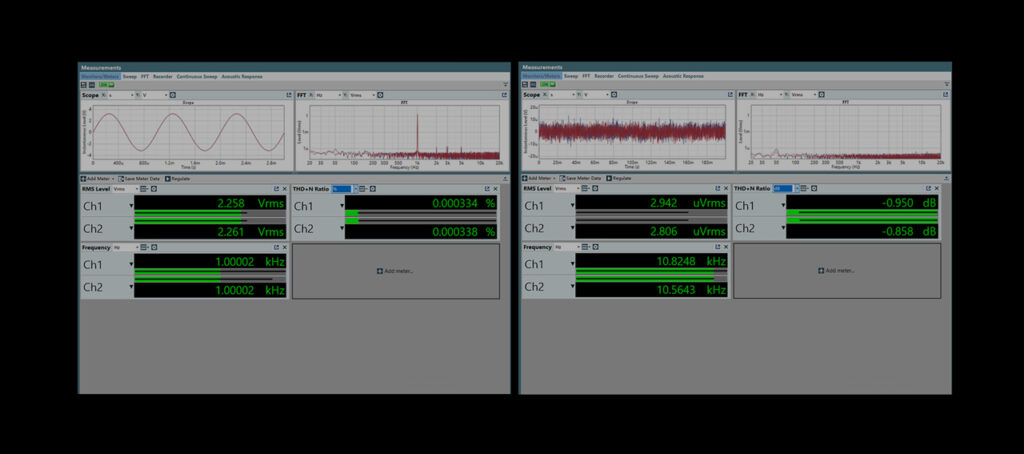Select Monitors/Meters tab in sine-wave window

101,76
